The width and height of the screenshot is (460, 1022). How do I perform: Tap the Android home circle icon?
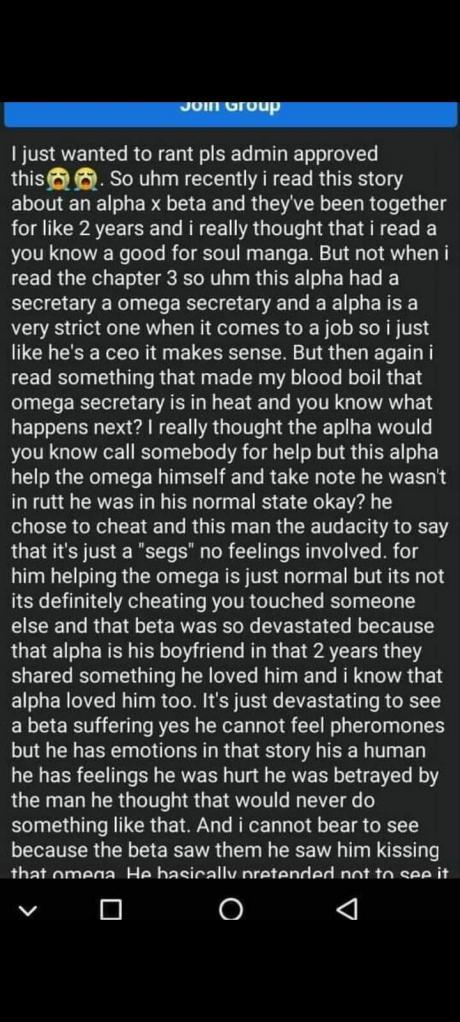pyautogui.click(x=231, y=909)
